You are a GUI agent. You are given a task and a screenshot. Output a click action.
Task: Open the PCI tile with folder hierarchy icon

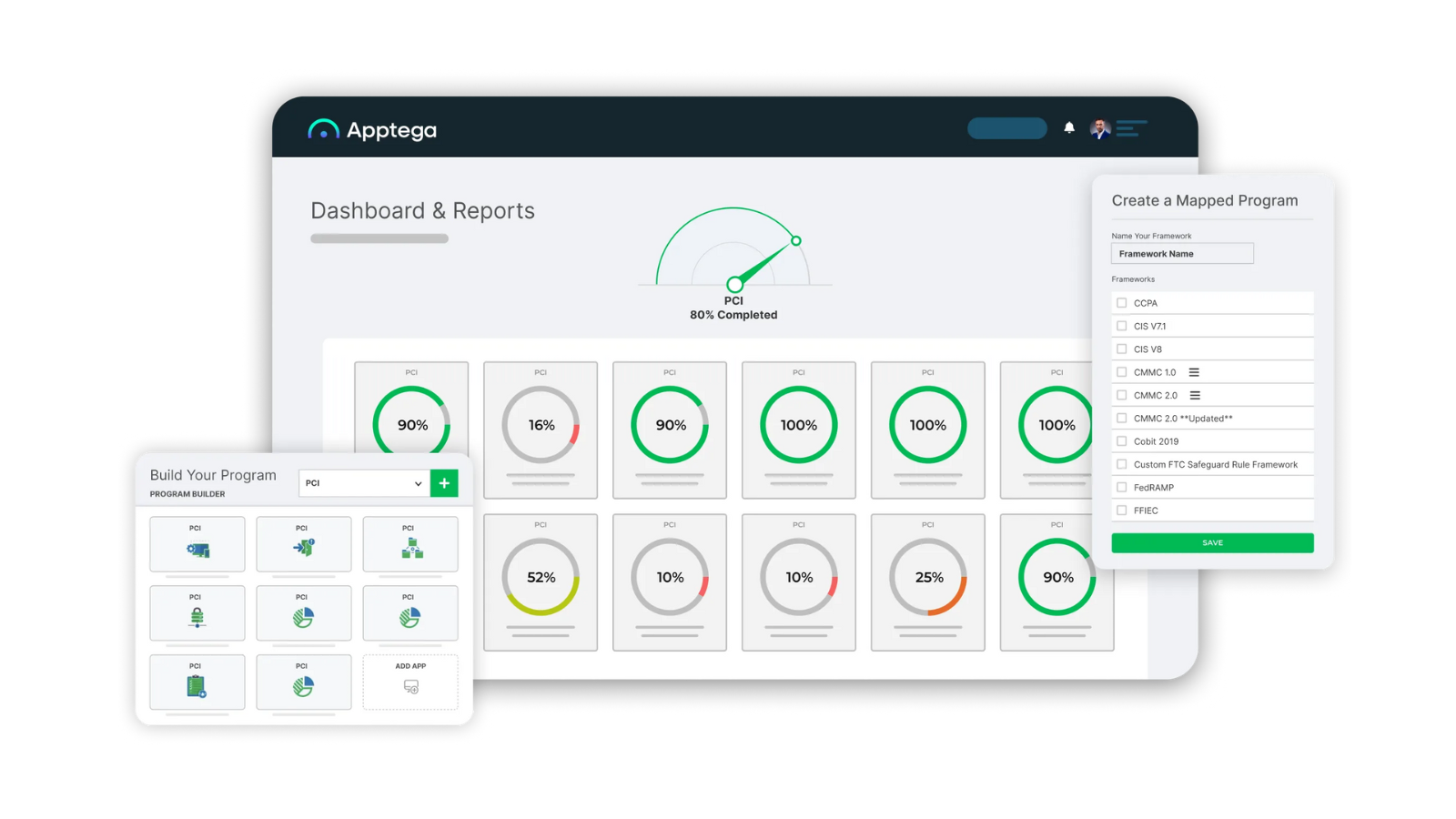[410, 544]
